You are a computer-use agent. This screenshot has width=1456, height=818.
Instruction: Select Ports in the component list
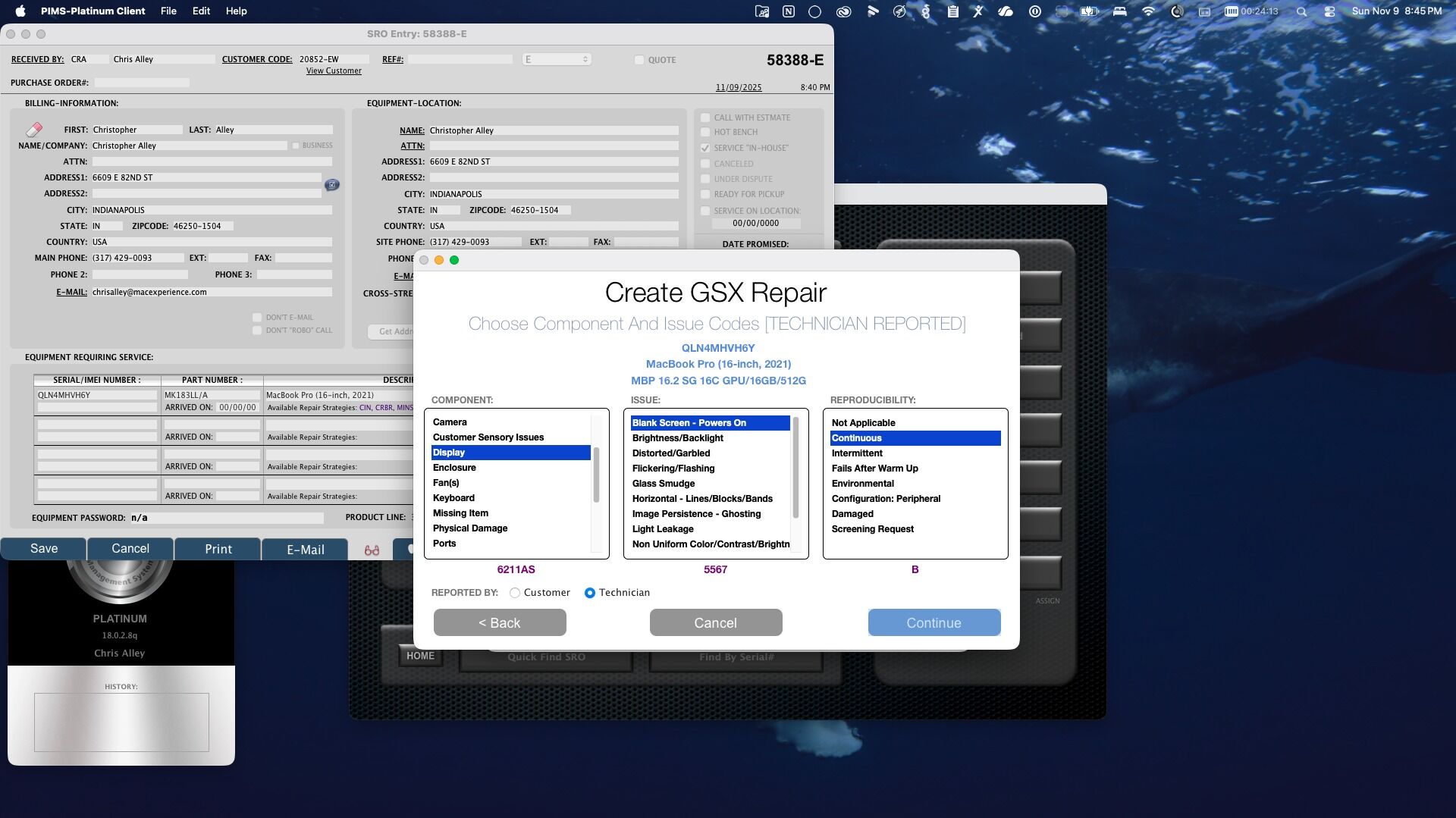(511, 544)
